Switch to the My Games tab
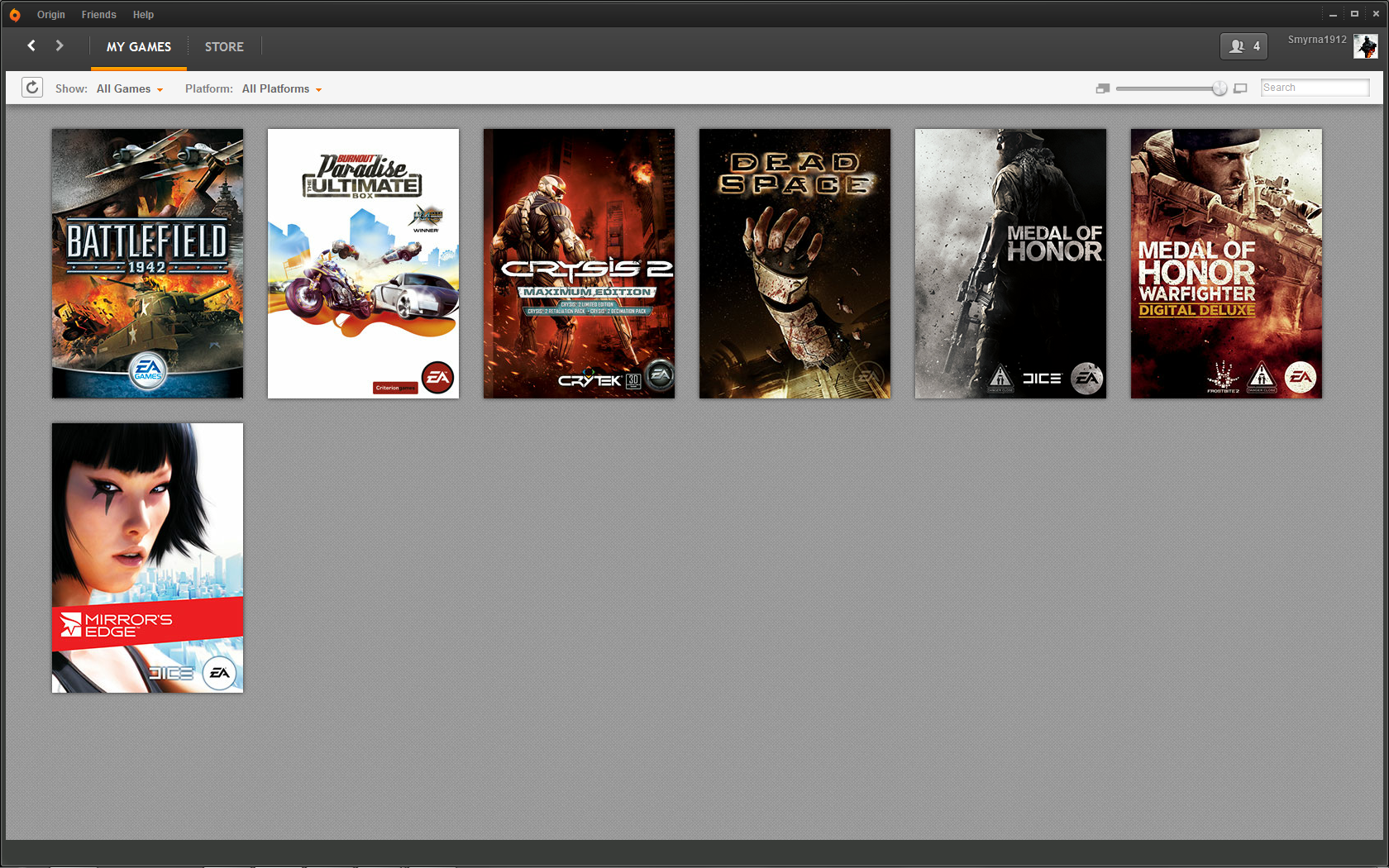The image size is (1389, 868). (x=139, y=47)
